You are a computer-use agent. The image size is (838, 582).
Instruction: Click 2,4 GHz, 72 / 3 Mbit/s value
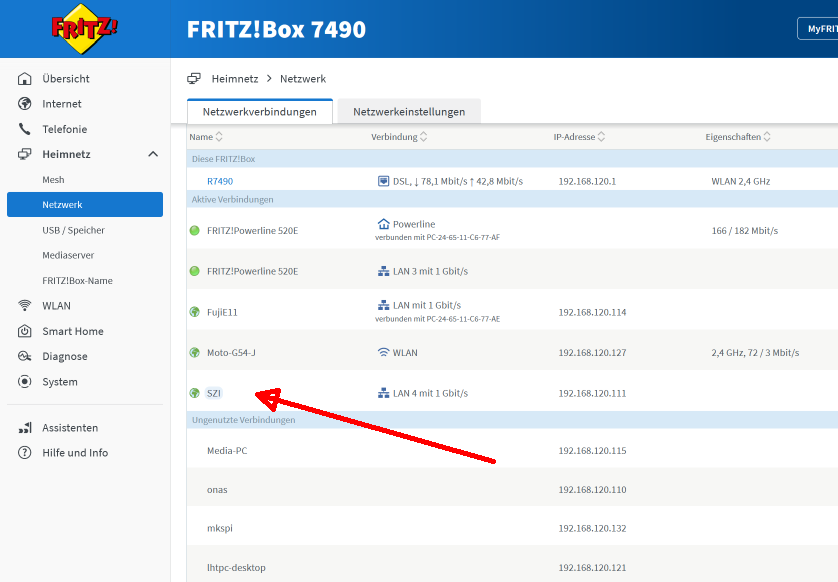point(755,353)
